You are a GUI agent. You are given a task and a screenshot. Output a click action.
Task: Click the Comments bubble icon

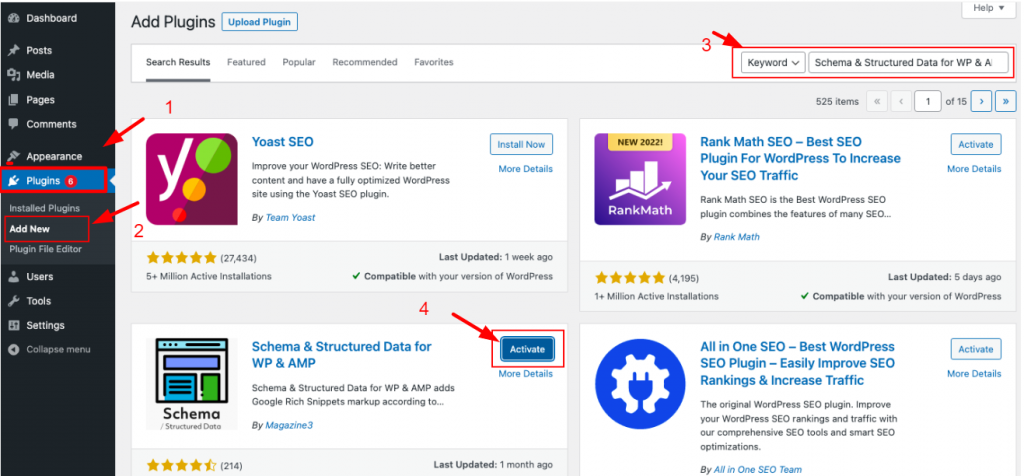click(x=13, y=124)
